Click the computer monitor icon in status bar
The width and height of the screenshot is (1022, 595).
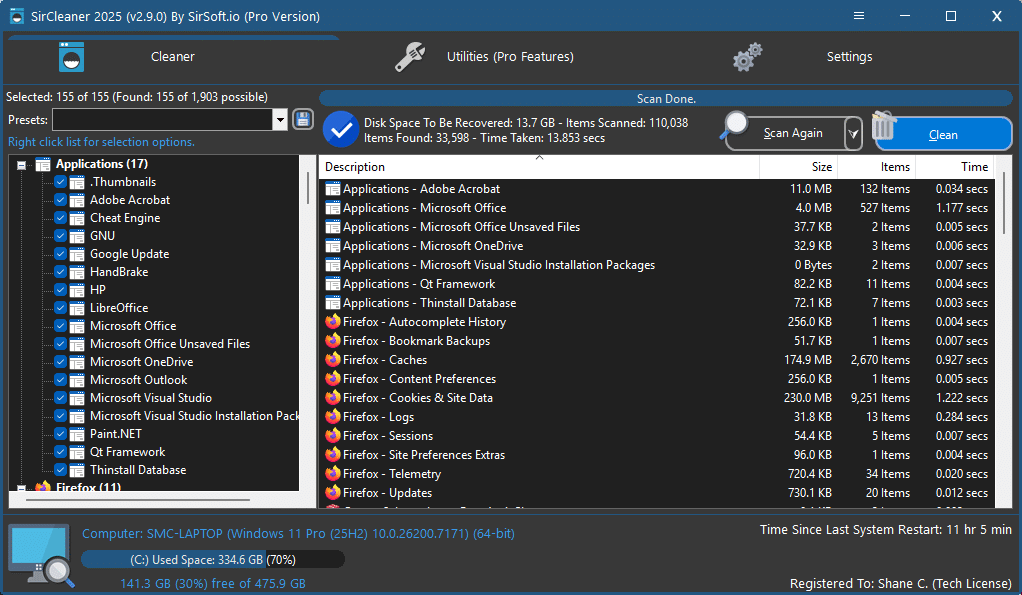coord(40,555)
